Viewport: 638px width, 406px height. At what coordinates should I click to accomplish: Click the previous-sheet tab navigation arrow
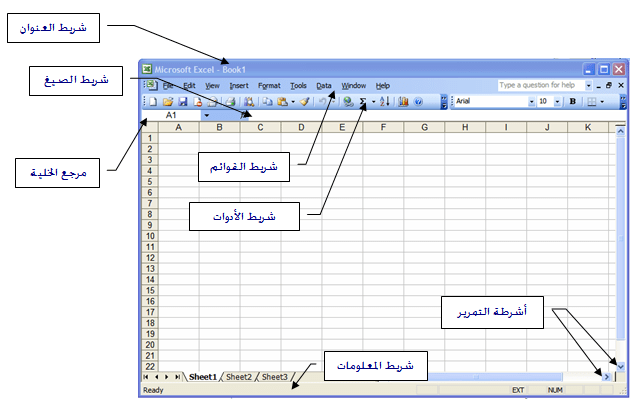[156, 377]
